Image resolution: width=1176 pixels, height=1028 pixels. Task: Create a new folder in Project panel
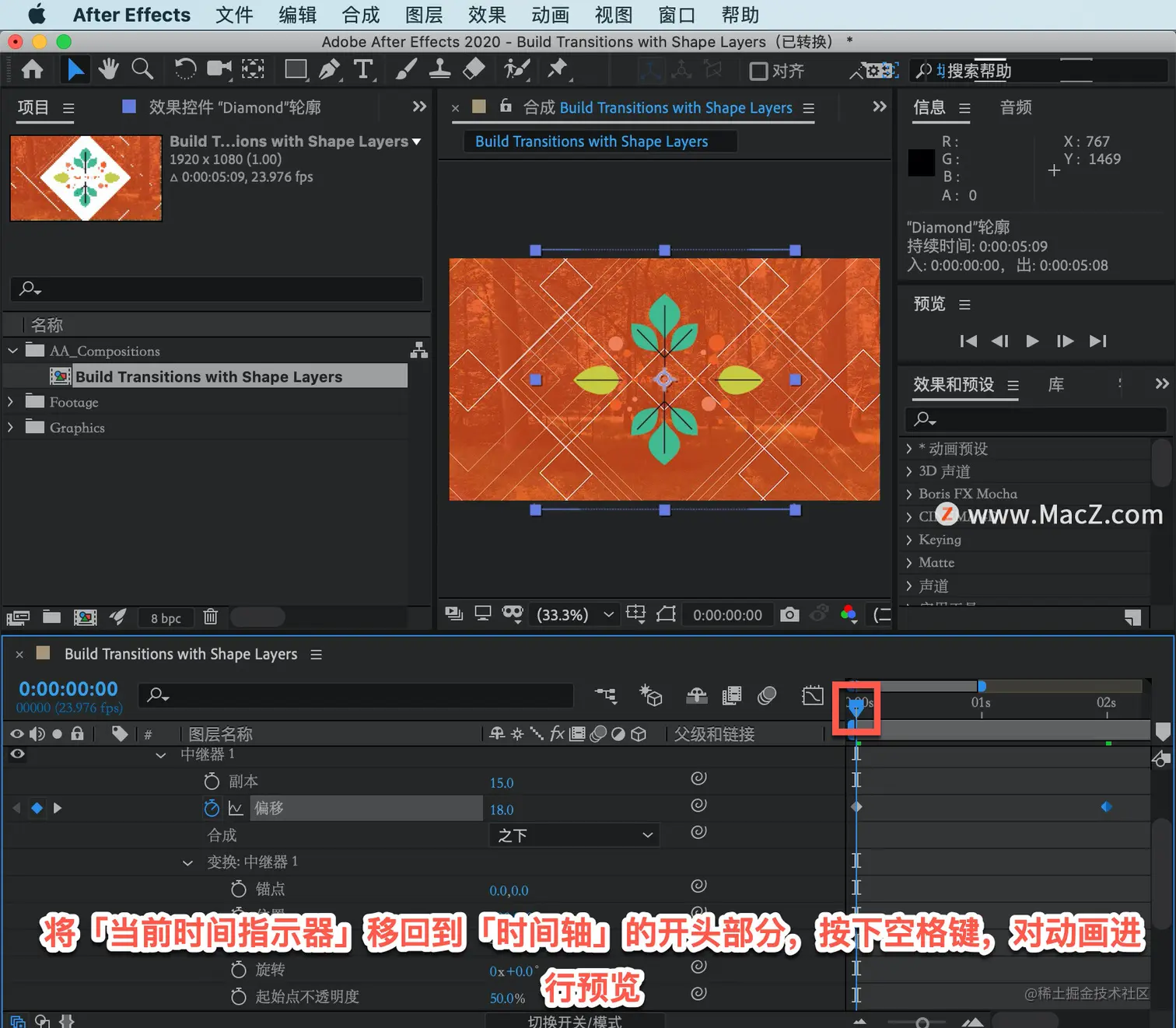click(x=51, y=617)
